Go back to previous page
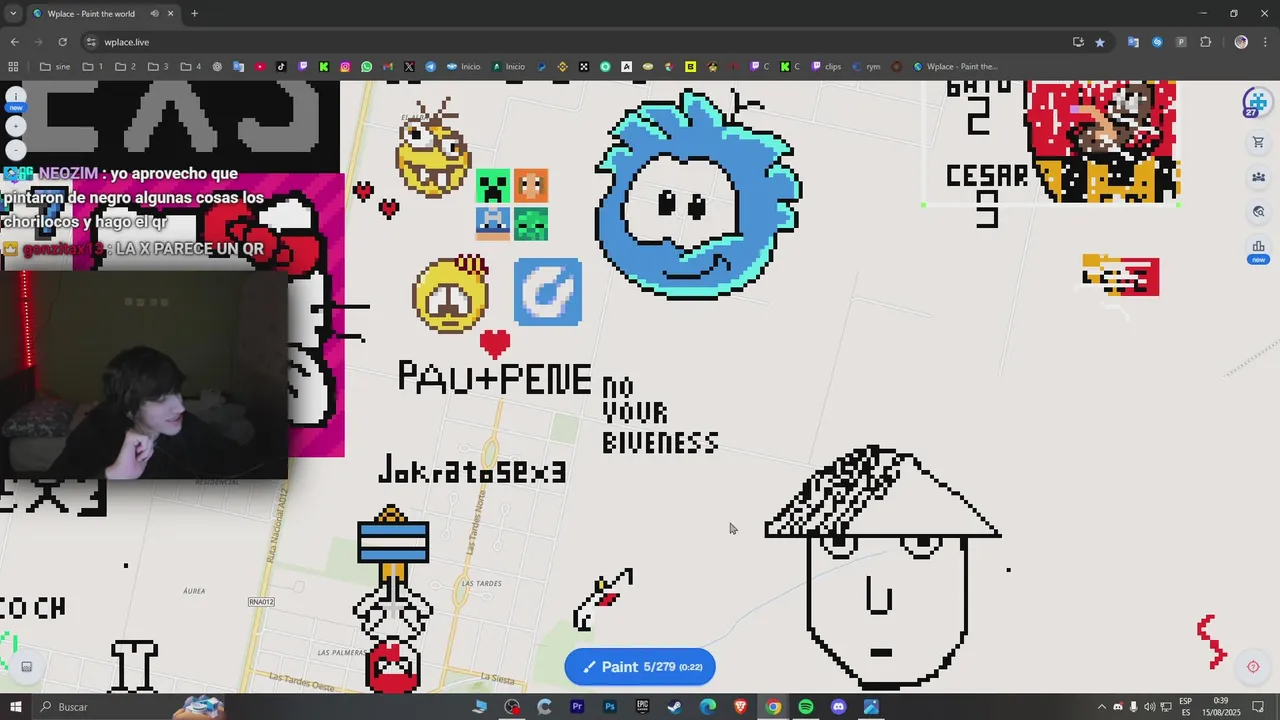 tap(14, 42)
